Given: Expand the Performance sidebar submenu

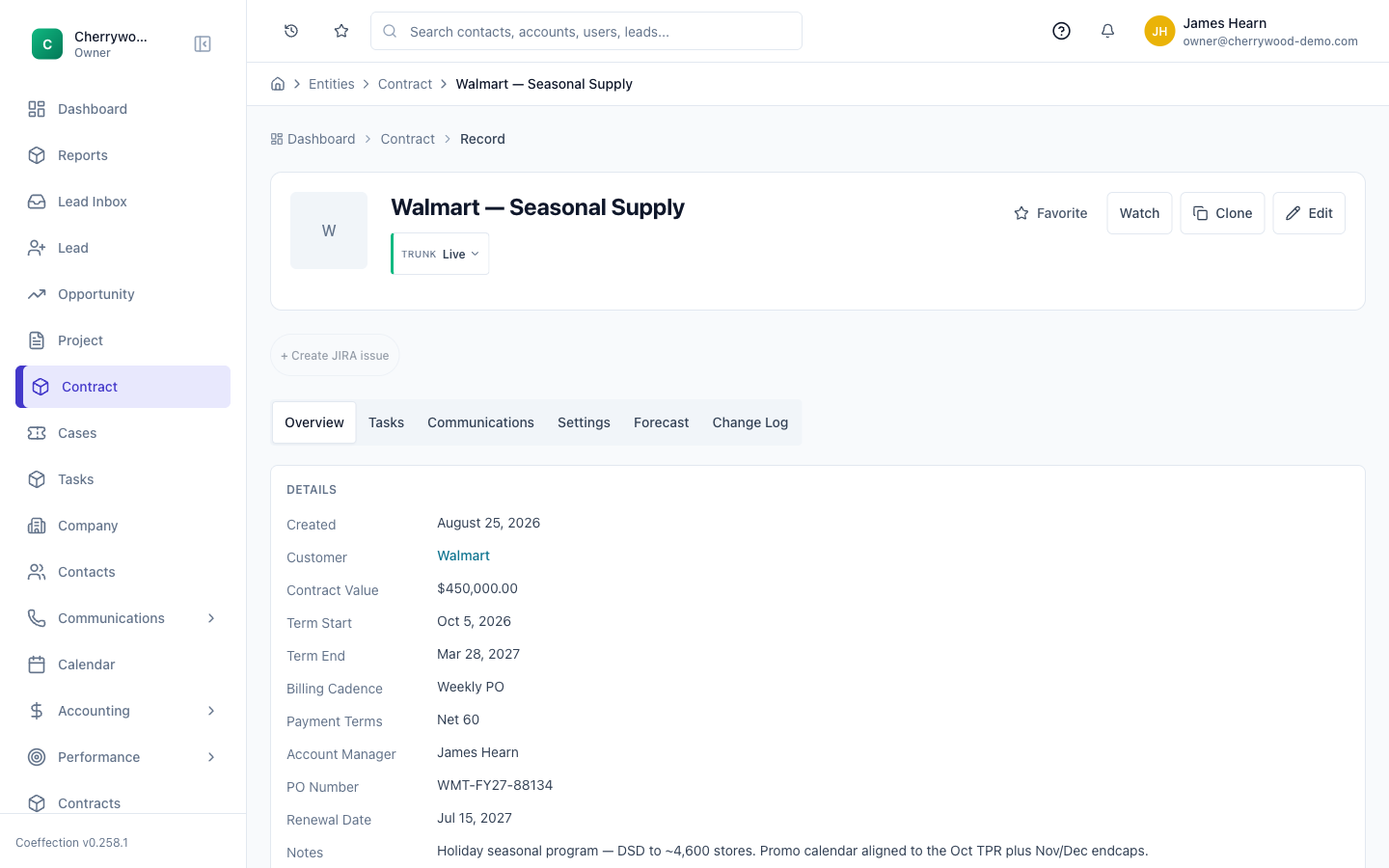Looking at the screenshot, I should [211, 757].
